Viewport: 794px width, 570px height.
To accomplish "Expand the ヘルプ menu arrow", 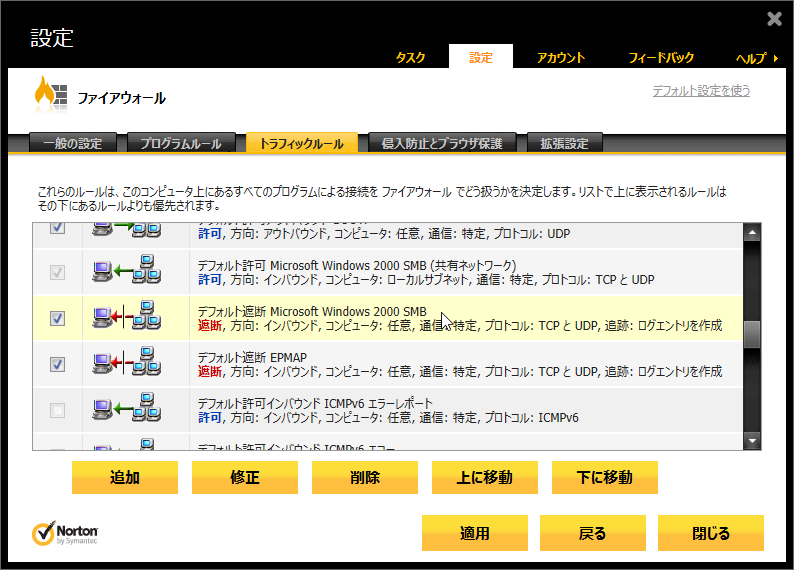I will coord(776,58).
